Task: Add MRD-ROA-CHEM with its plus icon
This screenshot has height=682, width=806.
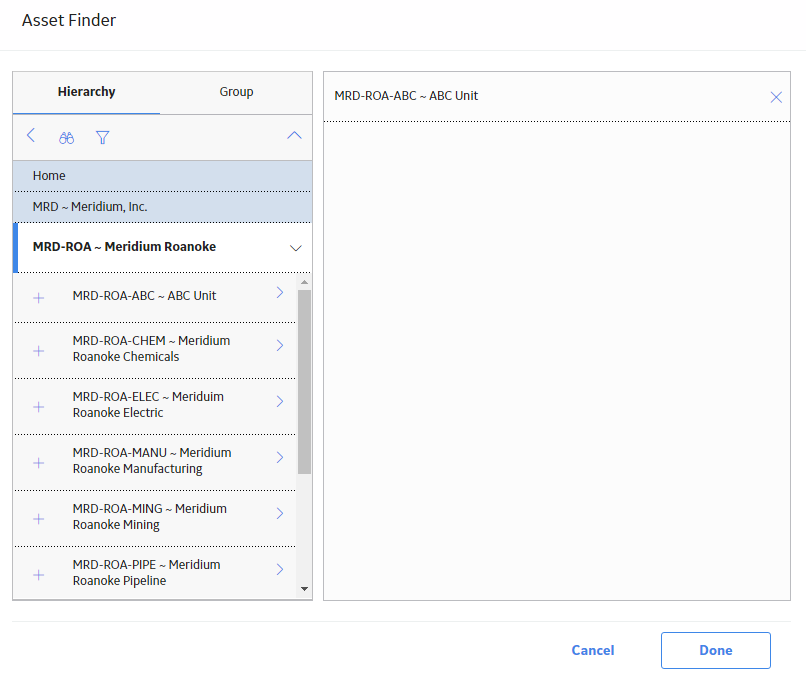Action: [x=39, y=351]
